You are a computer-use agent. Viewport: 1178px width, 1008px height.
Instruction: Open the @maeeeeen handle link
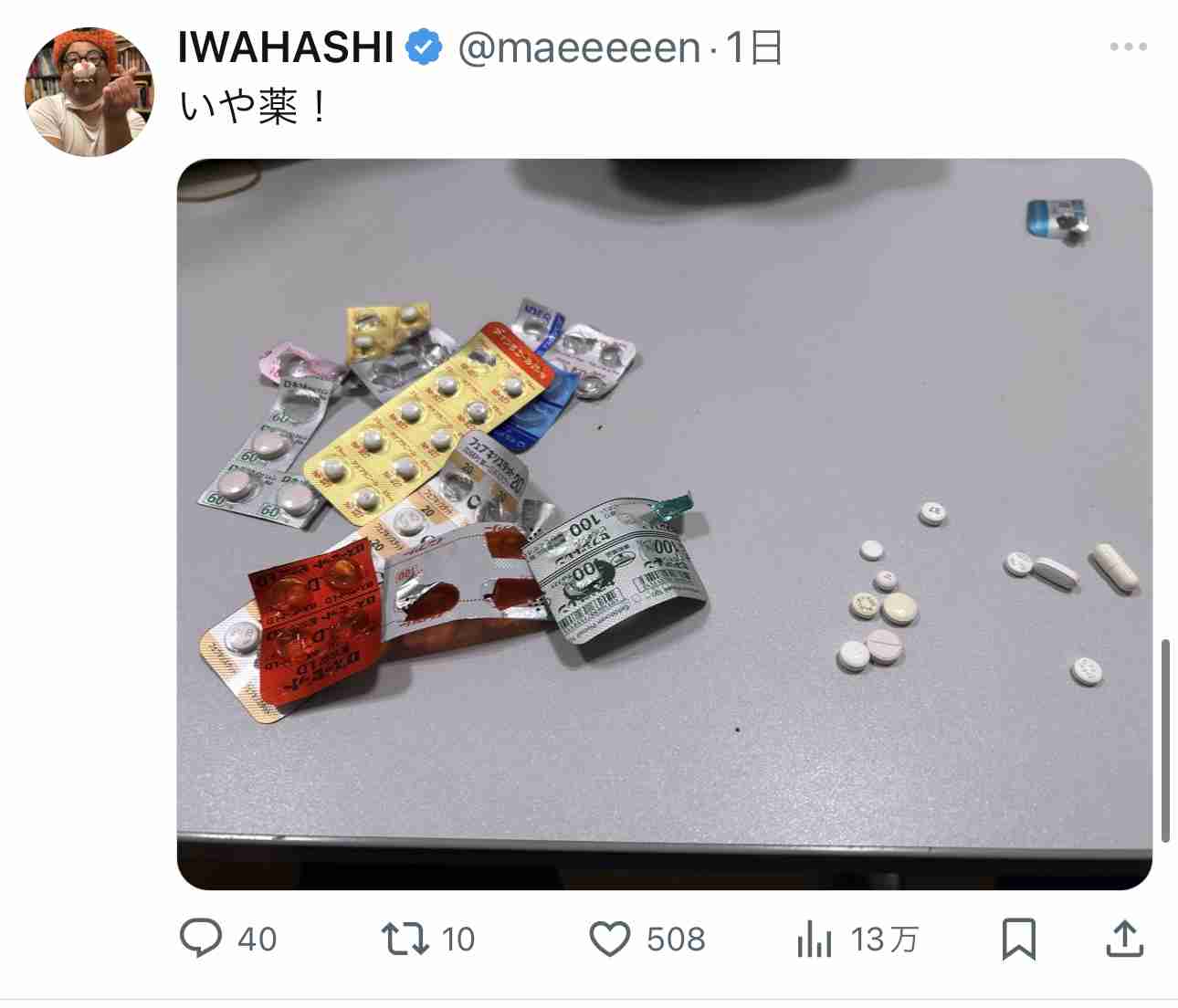pyautogui.click(x=579, y=47)
